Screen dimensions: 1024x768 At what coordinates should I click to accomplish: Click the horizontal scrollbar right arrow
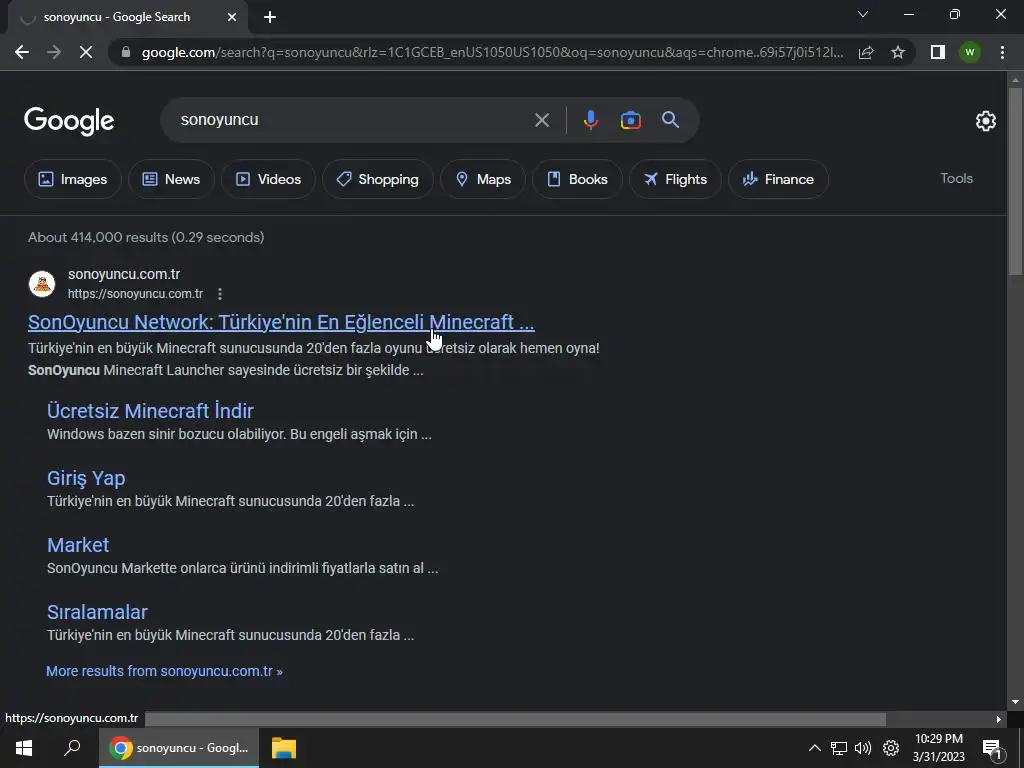tap(998, 719)
